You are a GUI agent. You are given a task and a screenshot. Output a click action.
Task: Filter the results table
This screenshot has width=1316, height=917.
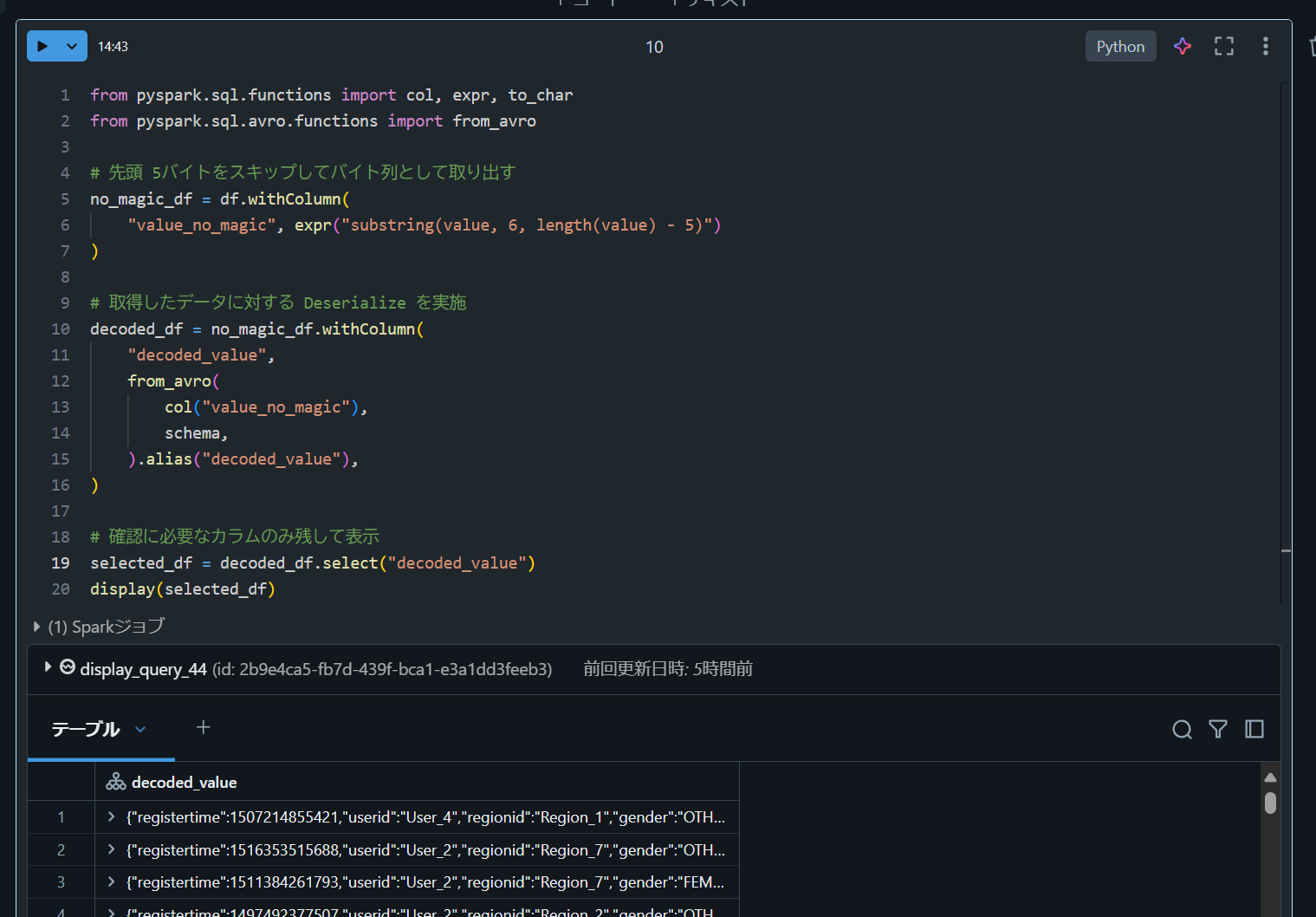[x=1218, y=730]
